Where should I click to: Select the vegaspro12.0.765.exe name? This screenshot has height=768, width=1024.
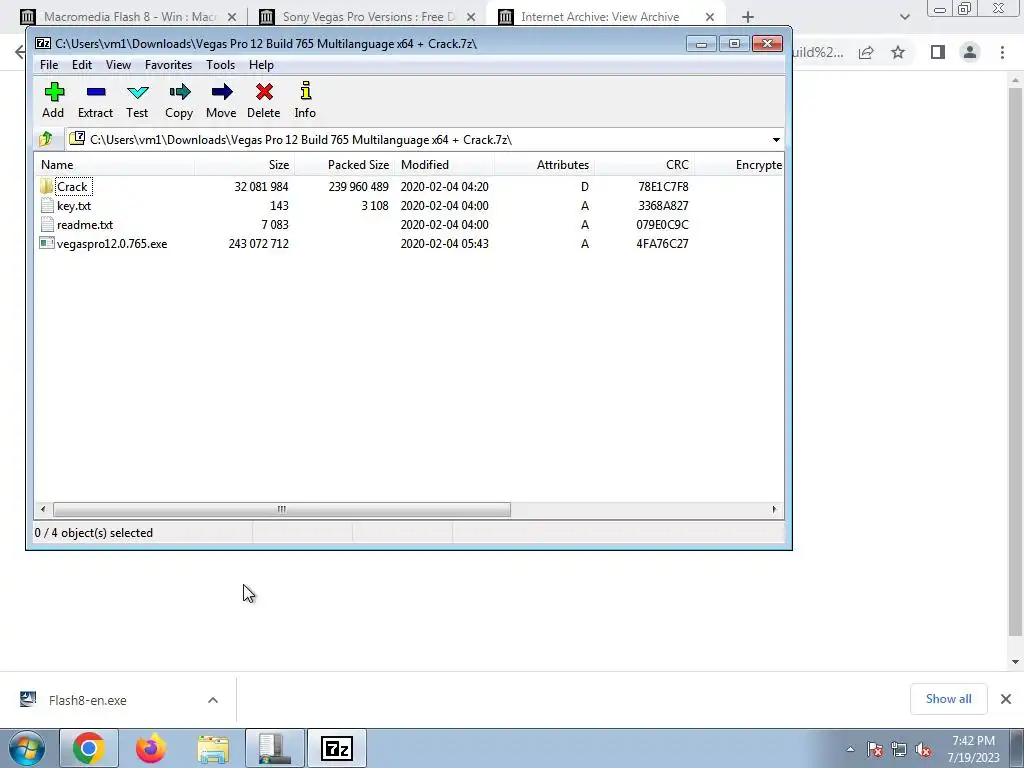click(112, 244)
